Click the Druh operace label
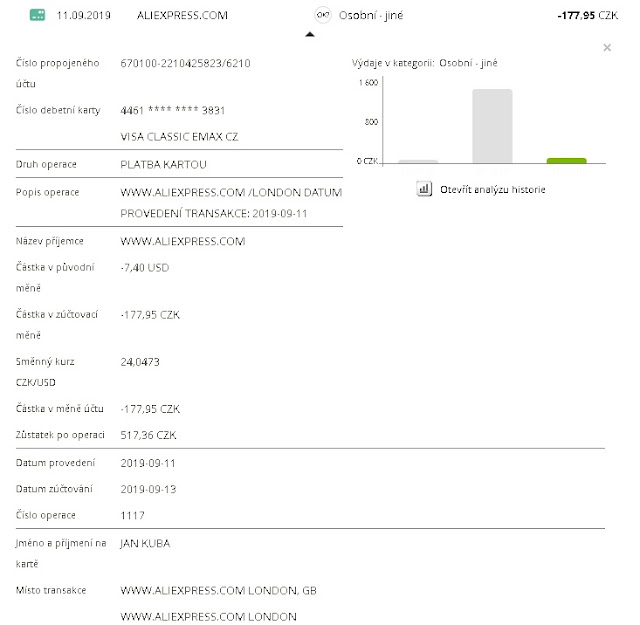This screenshot has height=625, width=640. point(46,164)
